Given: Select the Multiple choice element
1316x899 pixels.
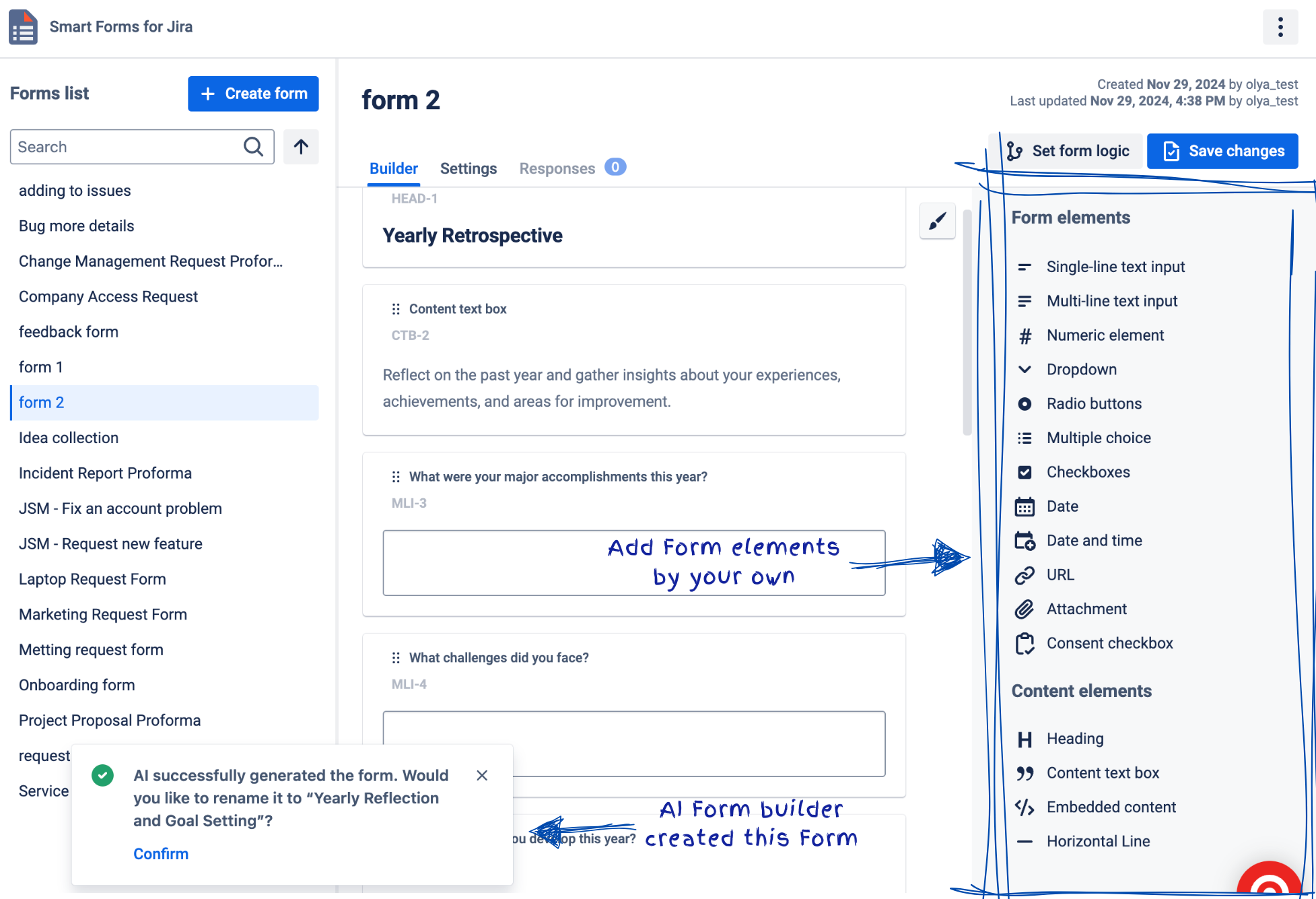Looking at the screenshot, I should coord(1098,437).
